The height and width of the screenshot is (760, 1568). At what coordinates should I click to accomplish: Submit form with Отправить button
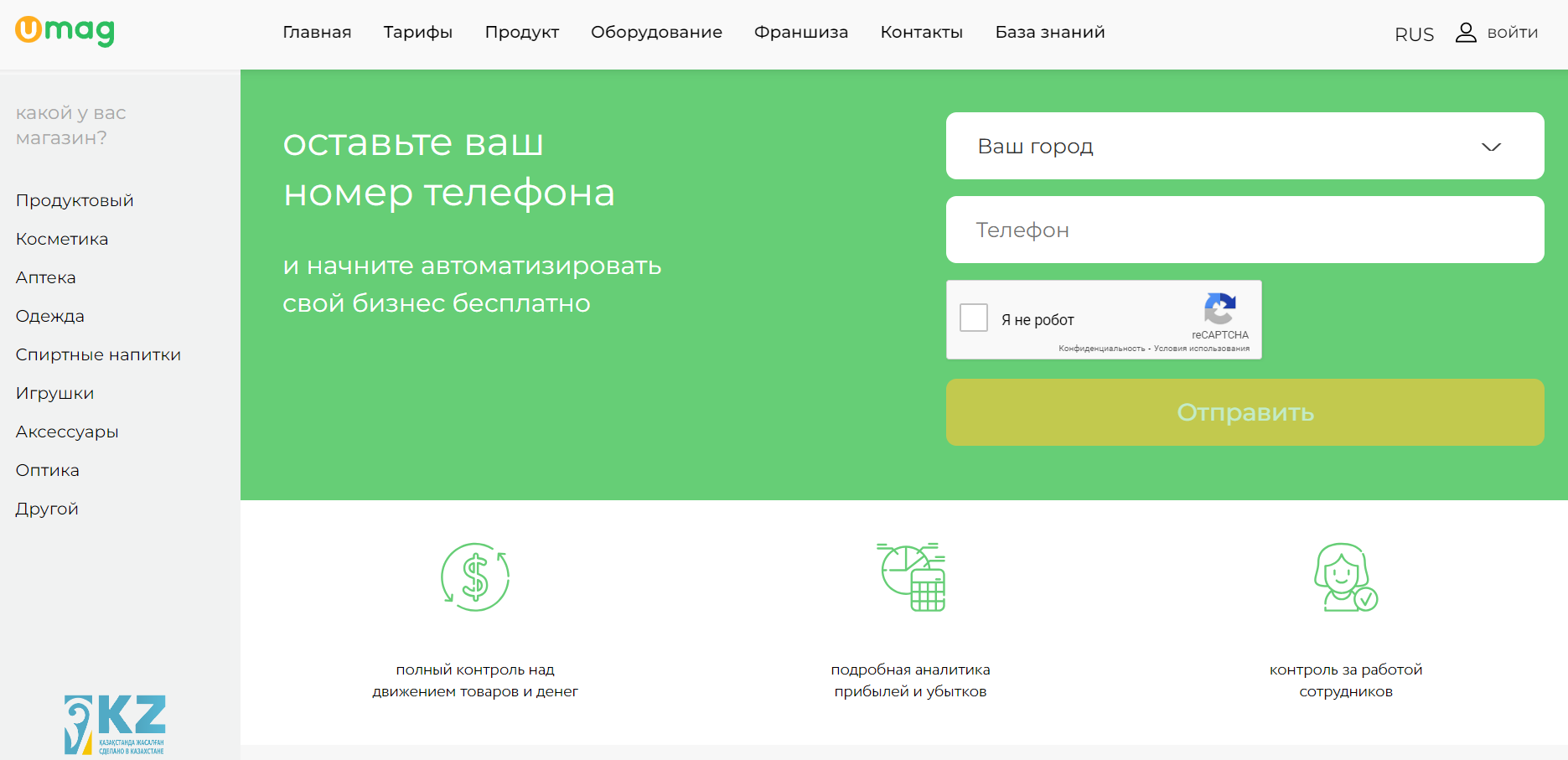(1245, 411)
